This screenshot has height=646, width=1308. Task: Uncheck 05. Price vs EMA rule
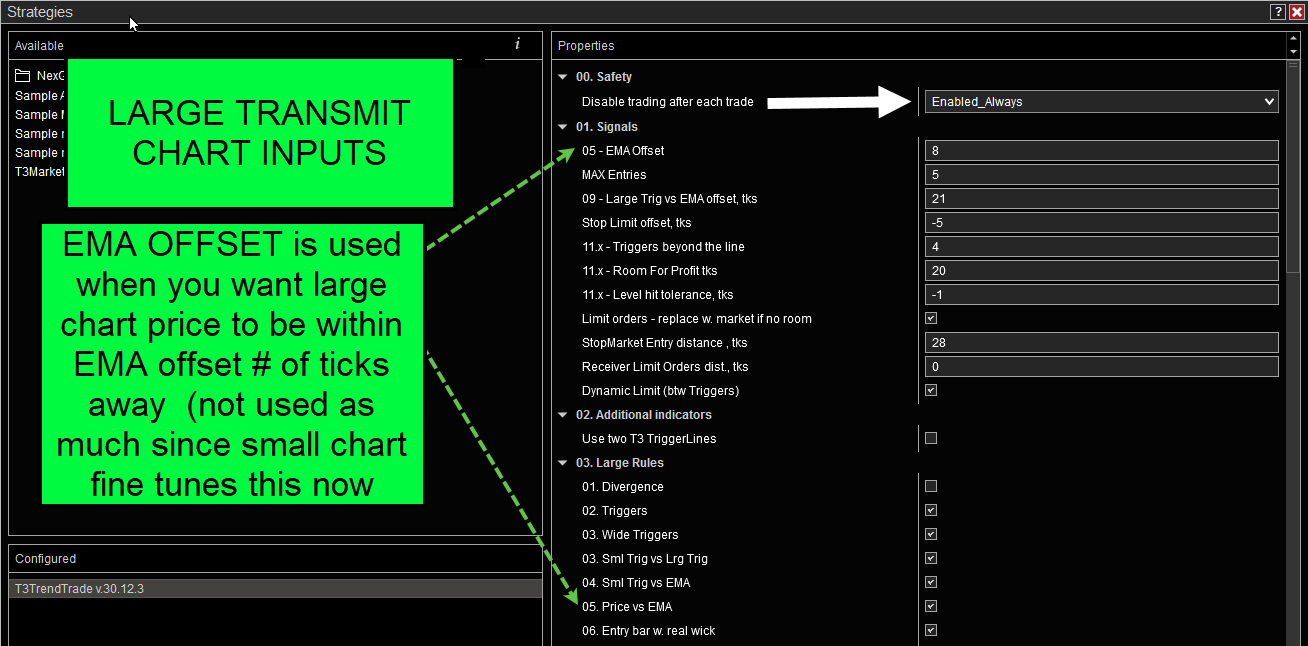931,607
